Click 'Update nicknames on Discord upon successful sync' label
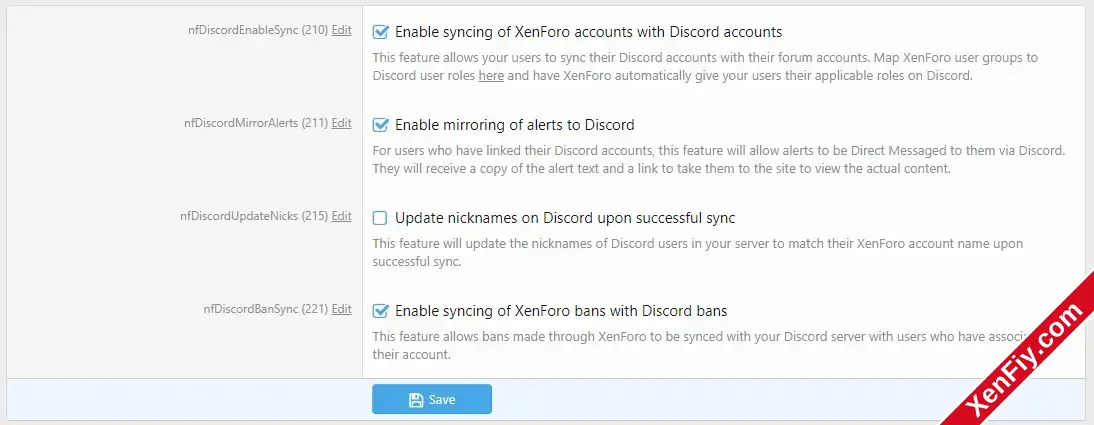Image resolution: width=1094 pixels, height=425 pixels. (x=565, y=218)
